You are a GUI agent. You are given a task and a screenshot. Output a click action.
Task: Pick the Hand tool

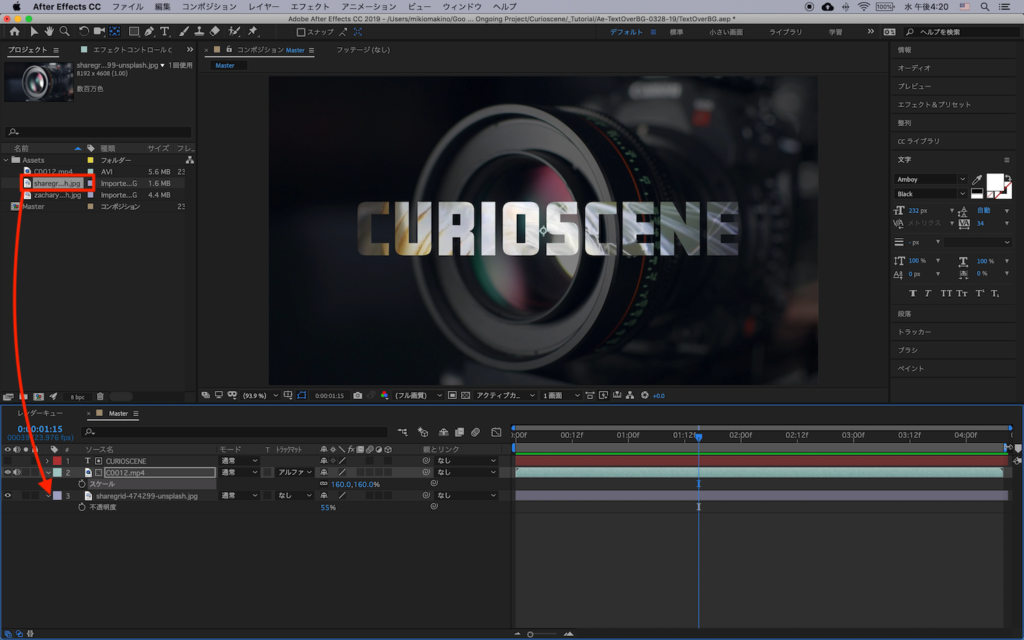pyautogui.click(x=49, y=32)
